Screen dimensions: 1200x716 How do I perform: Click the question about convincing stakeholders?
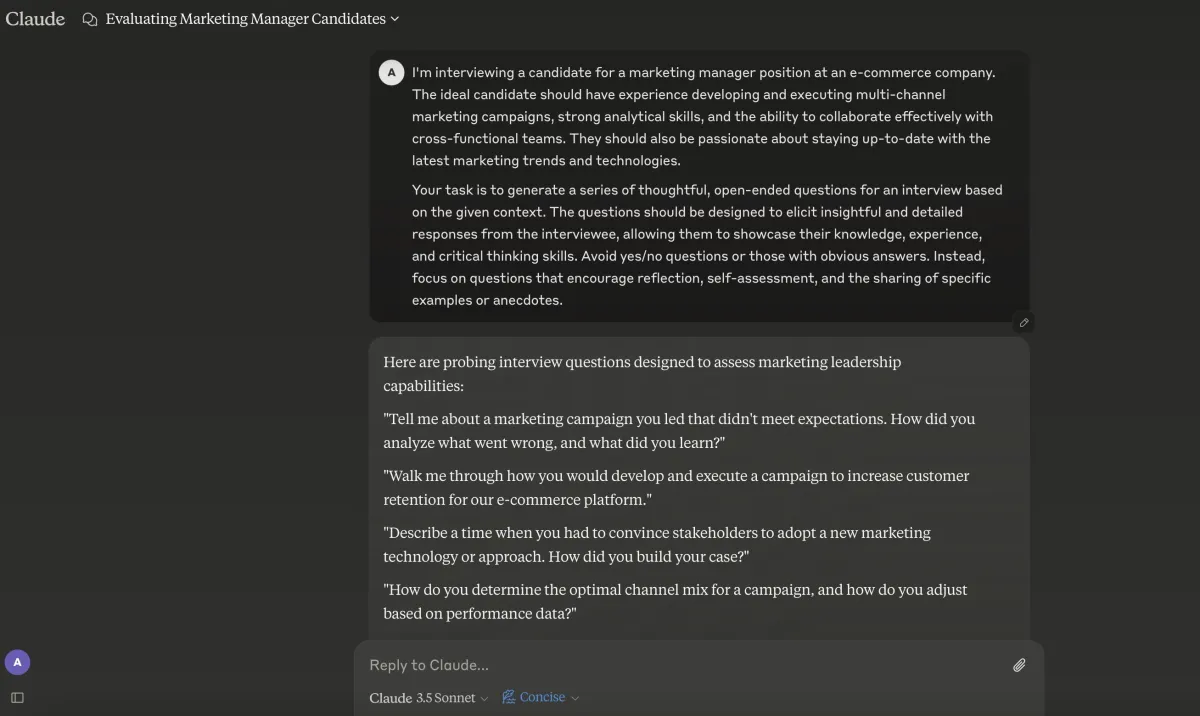[x=657, y=545]
